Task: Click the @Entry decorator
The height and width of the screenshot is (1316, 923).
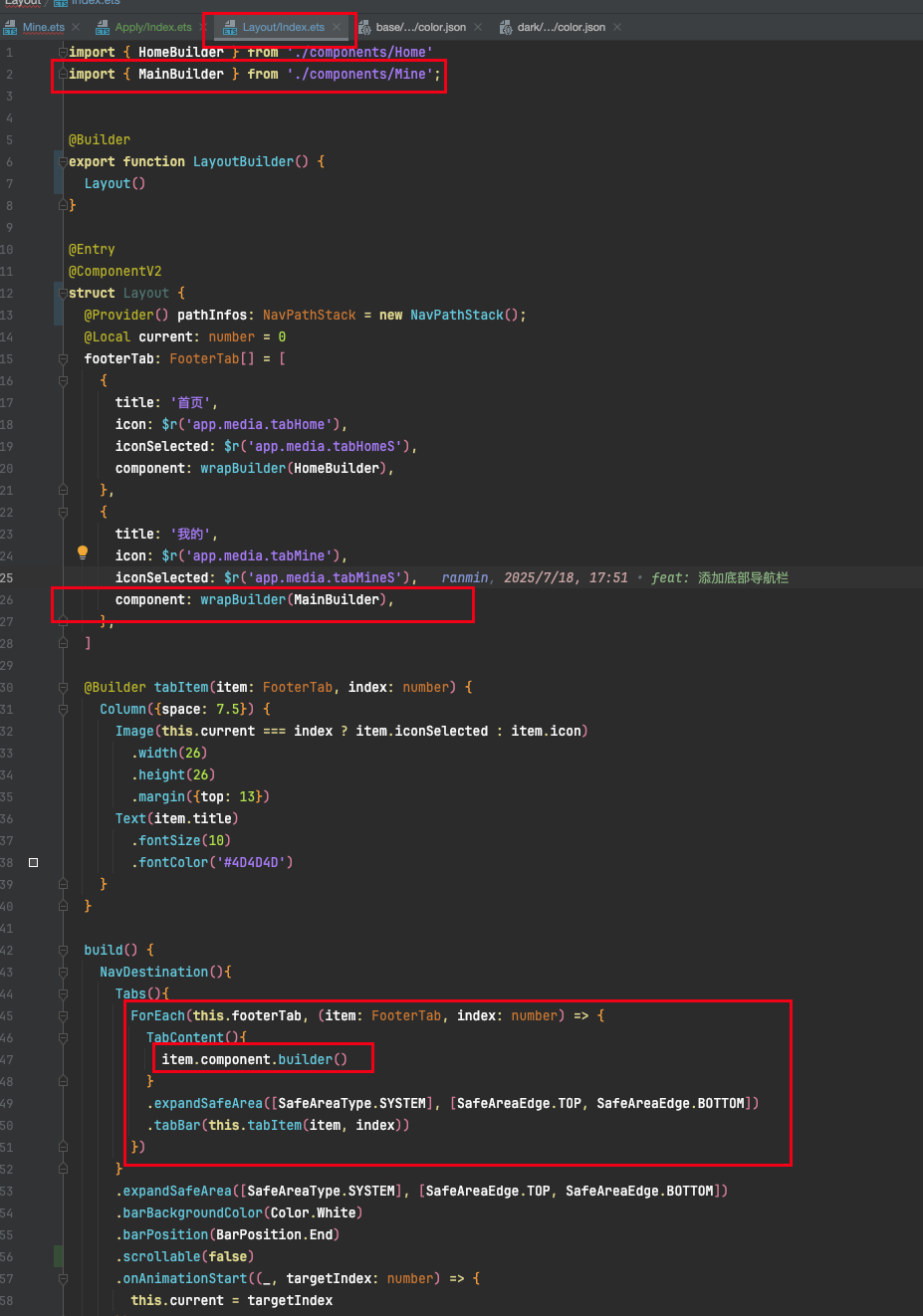Action: click(x=92, y=249)
